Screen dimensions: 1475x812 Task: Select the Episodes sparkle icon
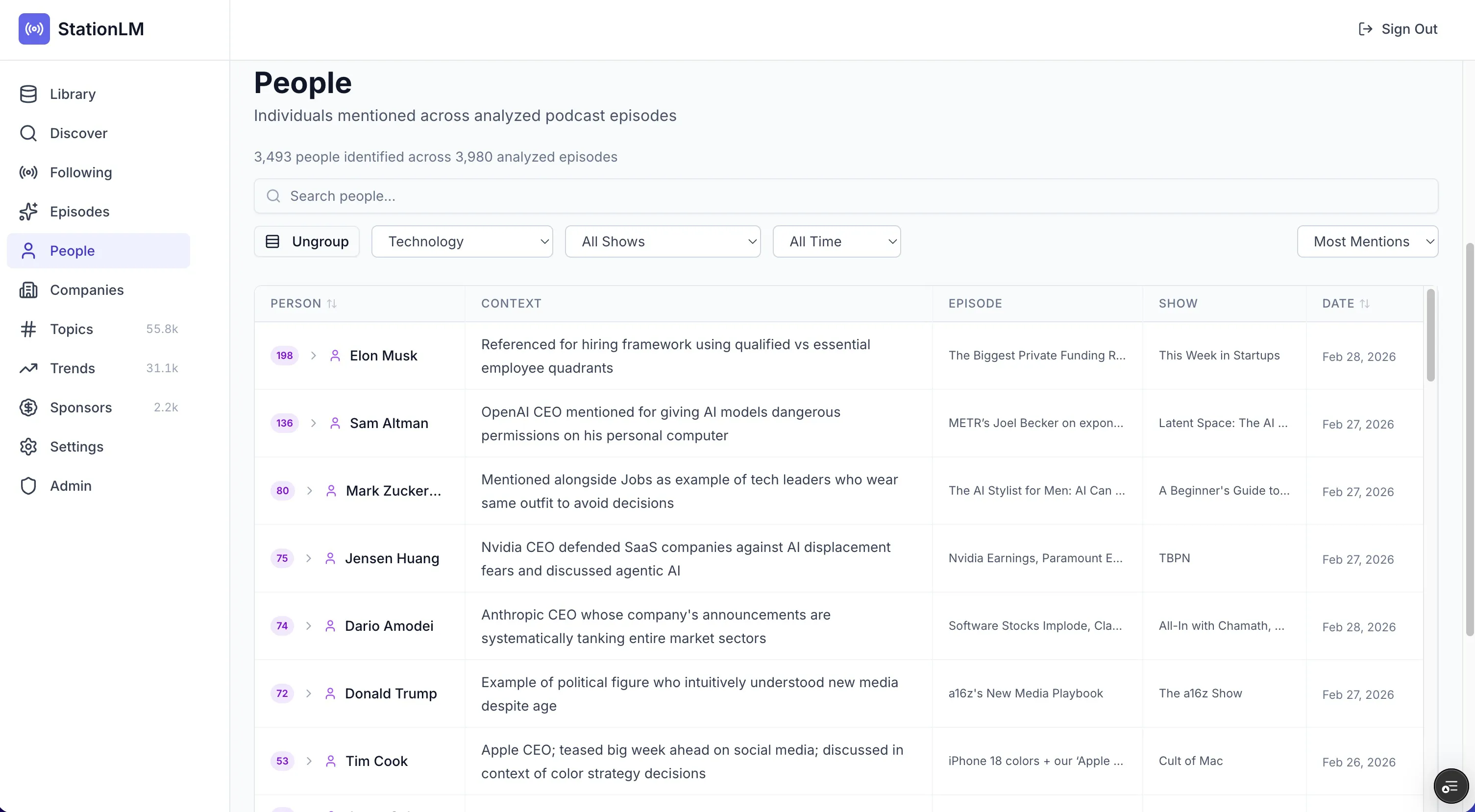[x=28, y=211]
